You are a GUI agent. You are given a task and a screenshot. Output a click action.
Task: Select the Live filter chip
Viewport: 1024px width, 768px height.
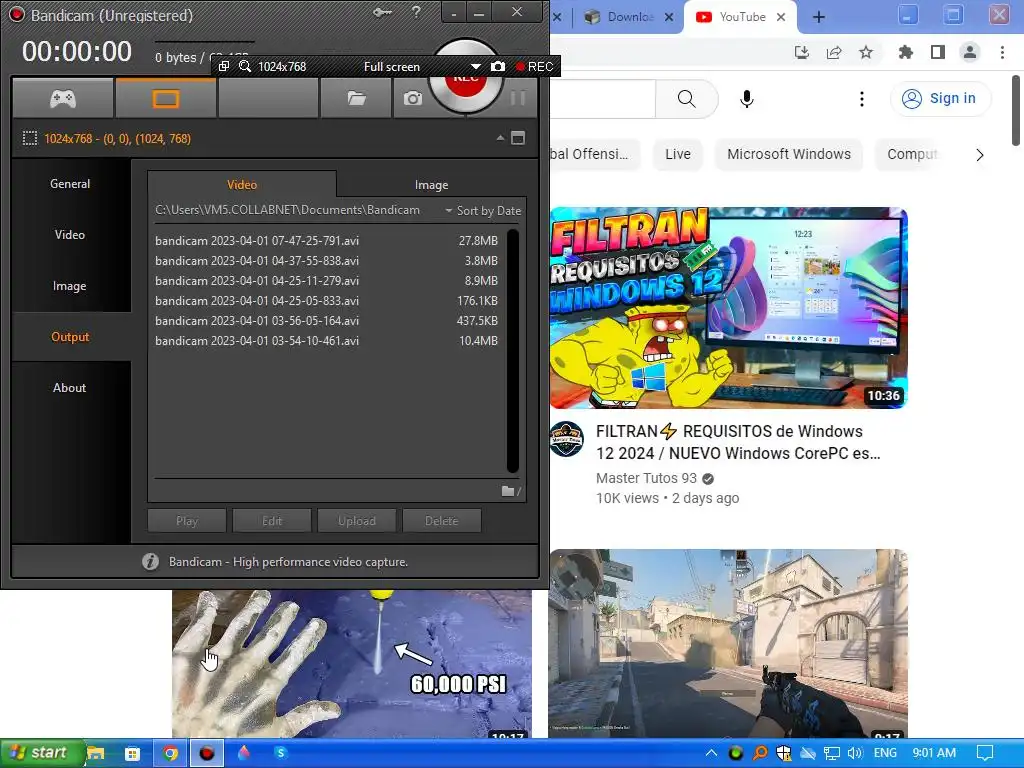tap(678, 154)
